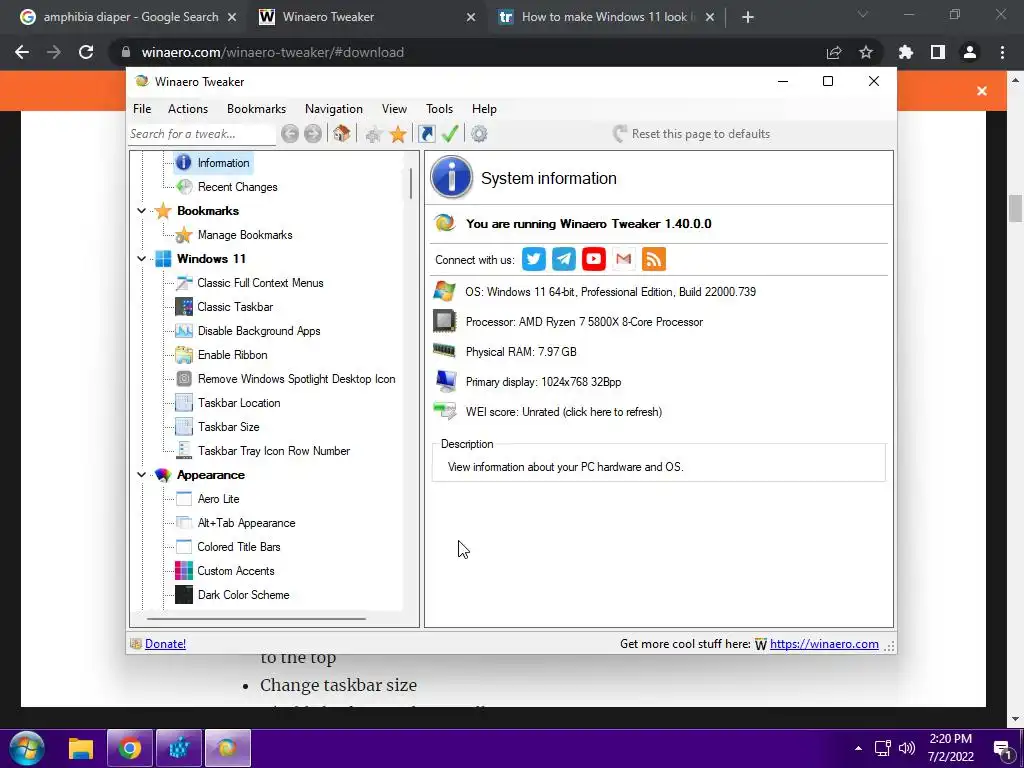Click the Custom Accents colorful icon
The image size is (1024, 768).
click(184, 571)
